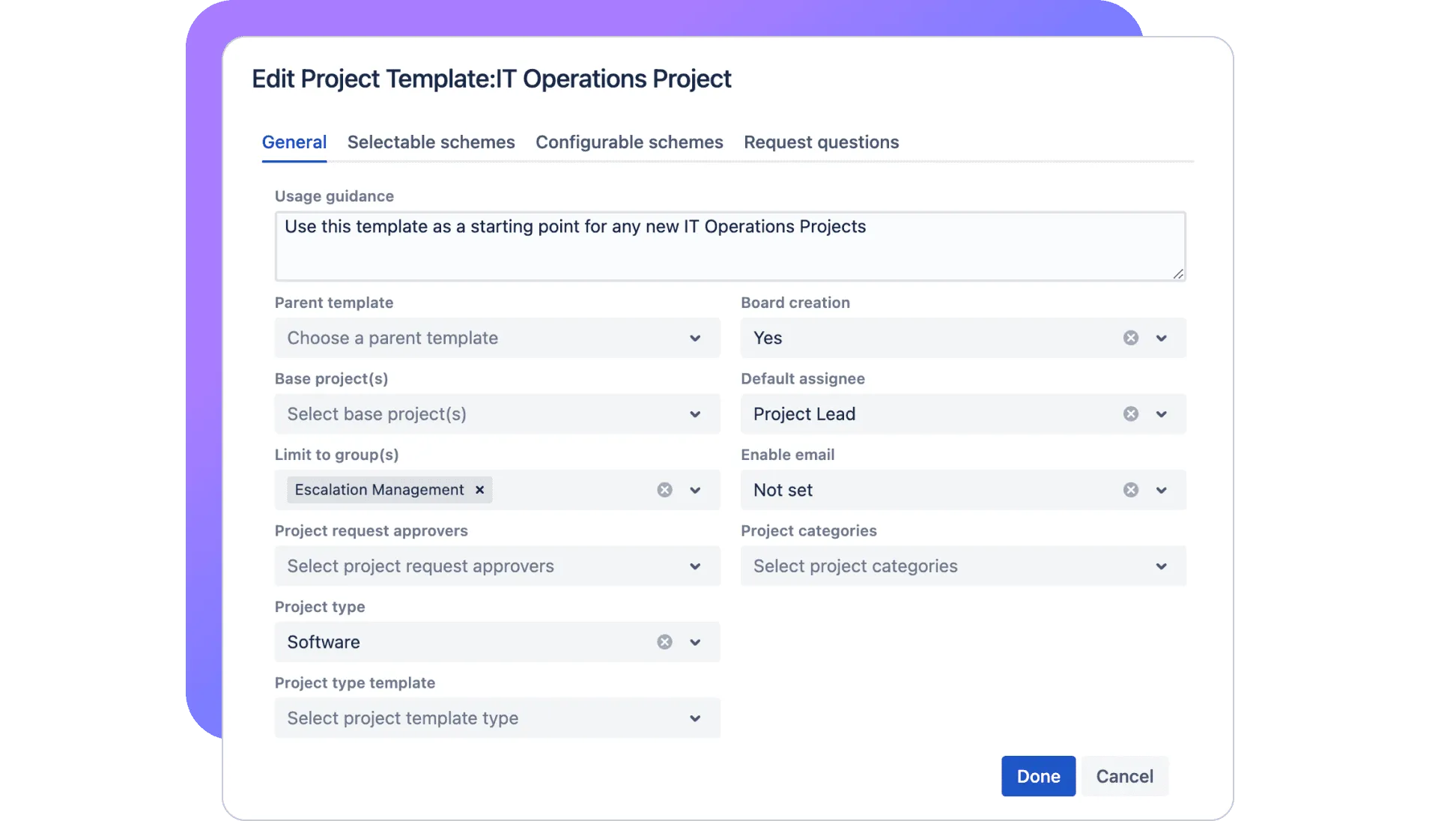Expand the Default assignee dropdown arrow

tap(1161, 414)
